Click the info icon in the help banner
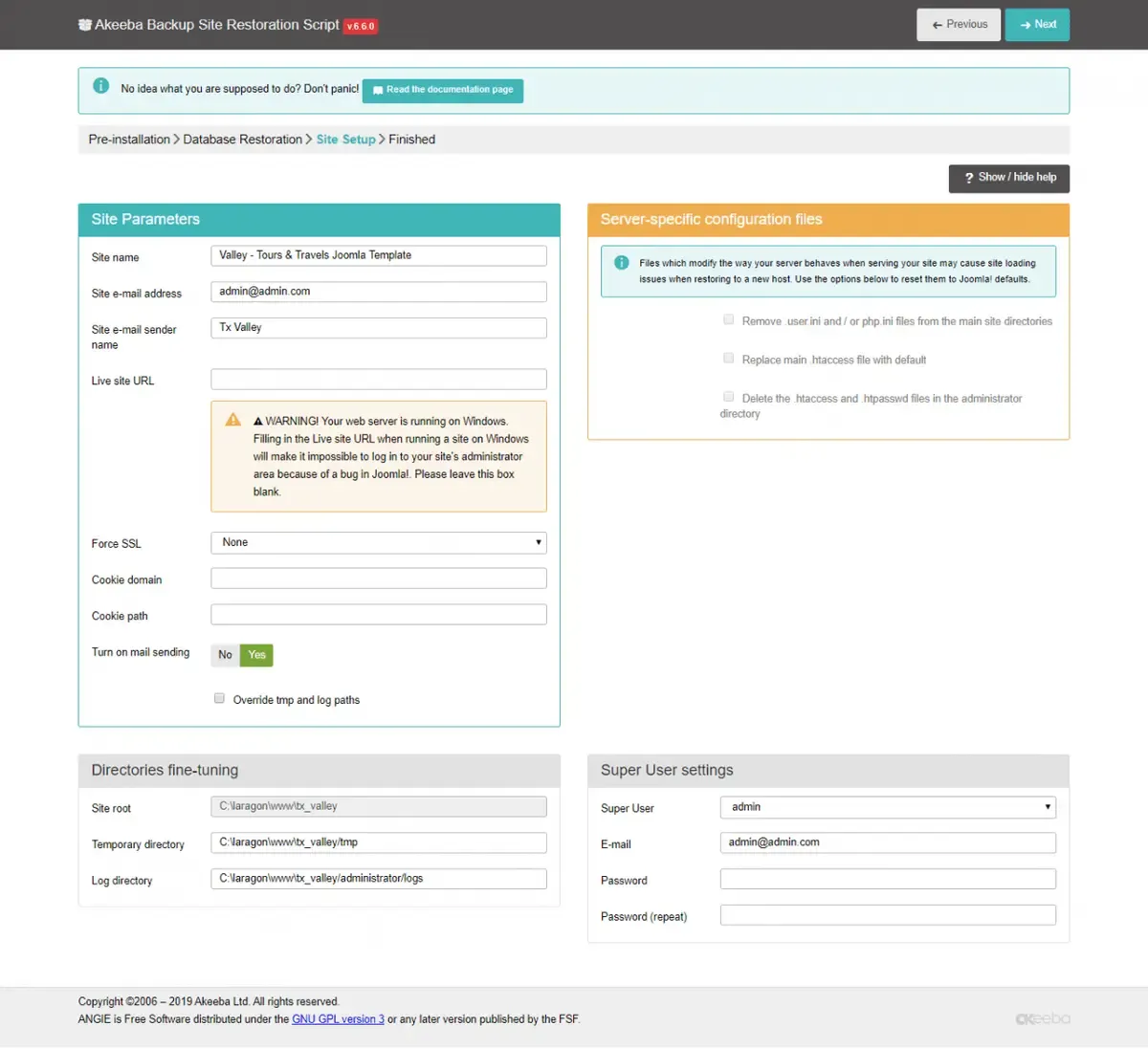Viewport: 1148px width, 1049px height. click(x=101, y=86)
